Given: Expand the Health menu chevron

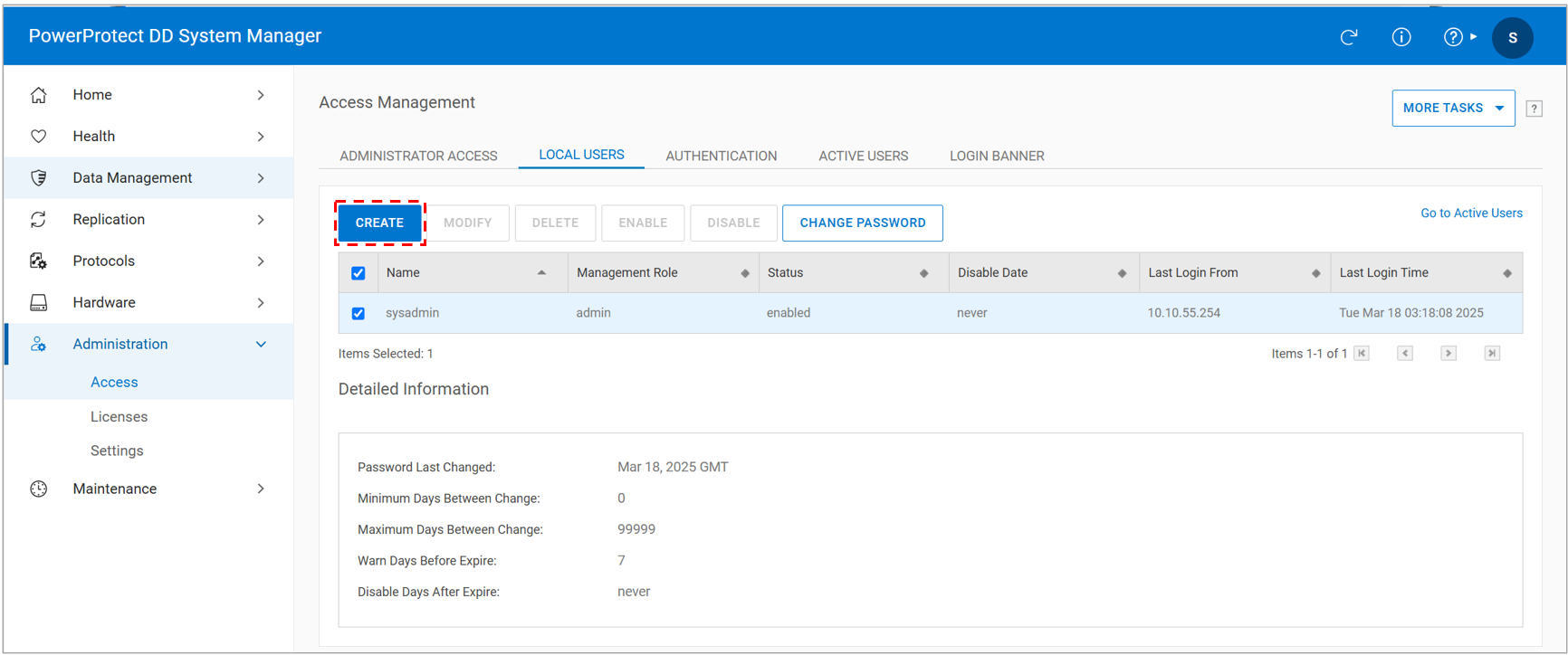Looking at the screenshot, I should [x=261, y=137].
